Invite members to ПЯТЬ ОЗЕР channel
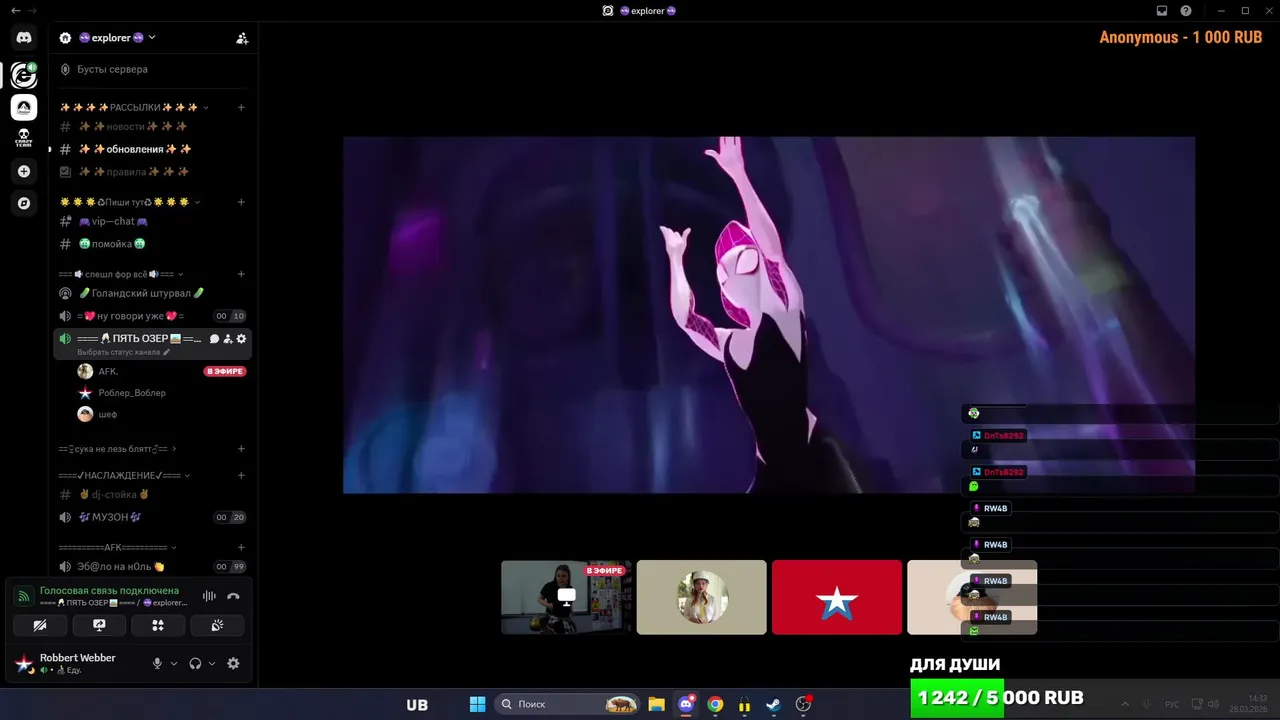 coord(228,339)
